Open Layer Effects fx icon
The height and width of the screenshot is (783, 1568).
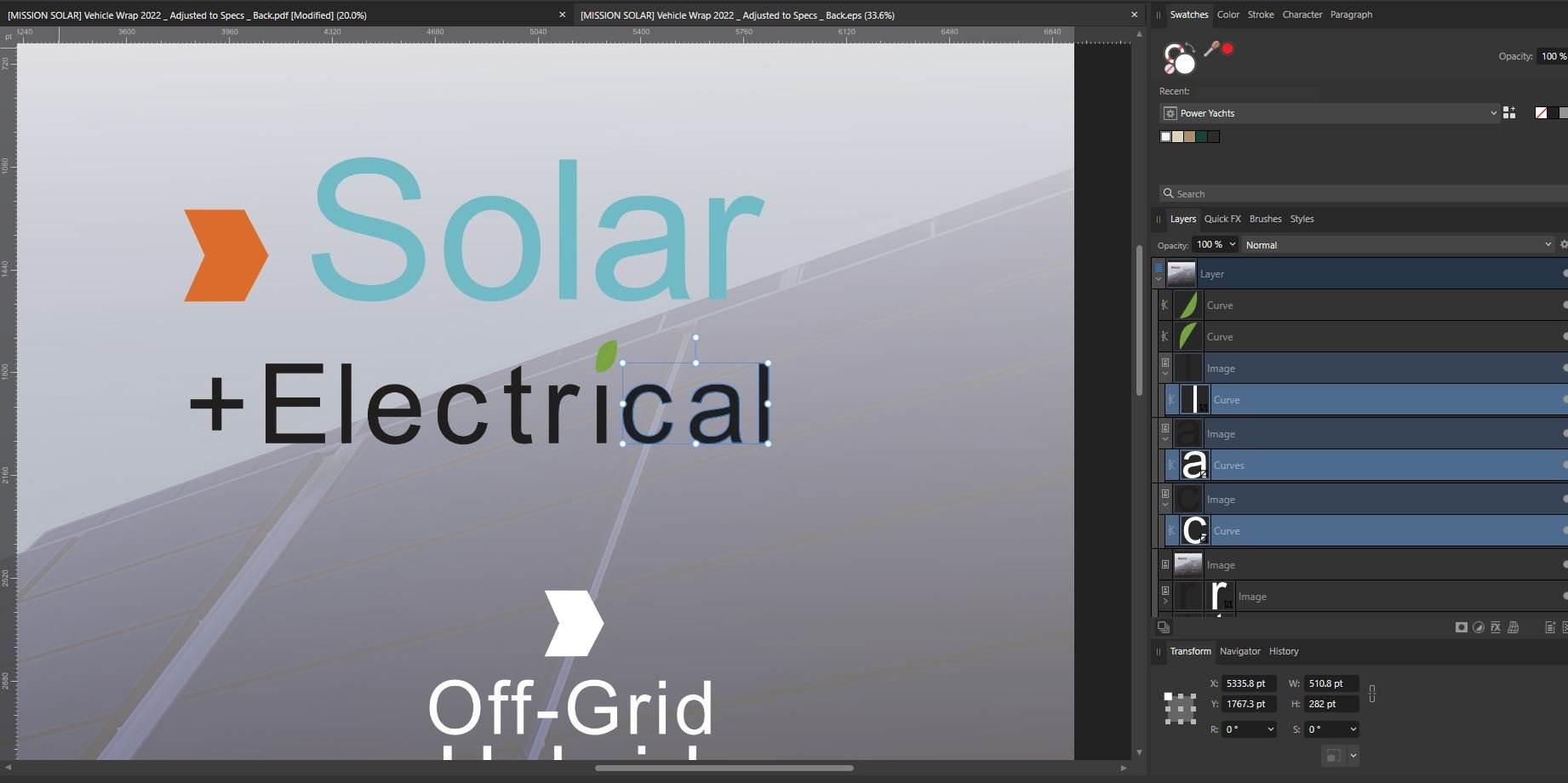tap(1496, 627)
